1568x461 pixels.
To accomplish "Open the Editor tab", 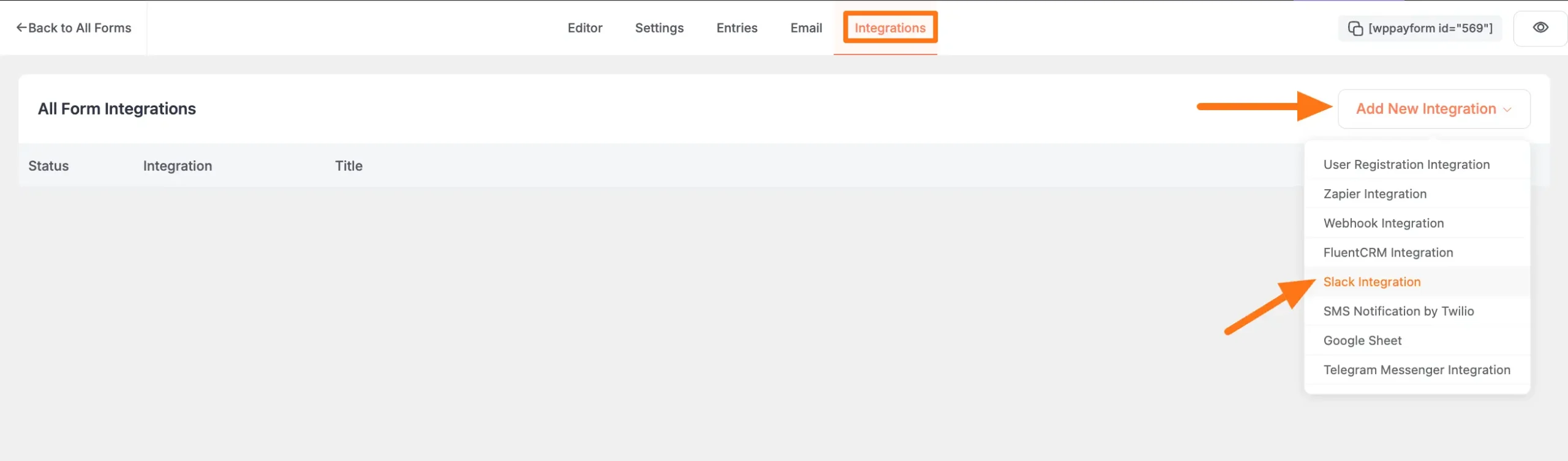I will point(584,28).
